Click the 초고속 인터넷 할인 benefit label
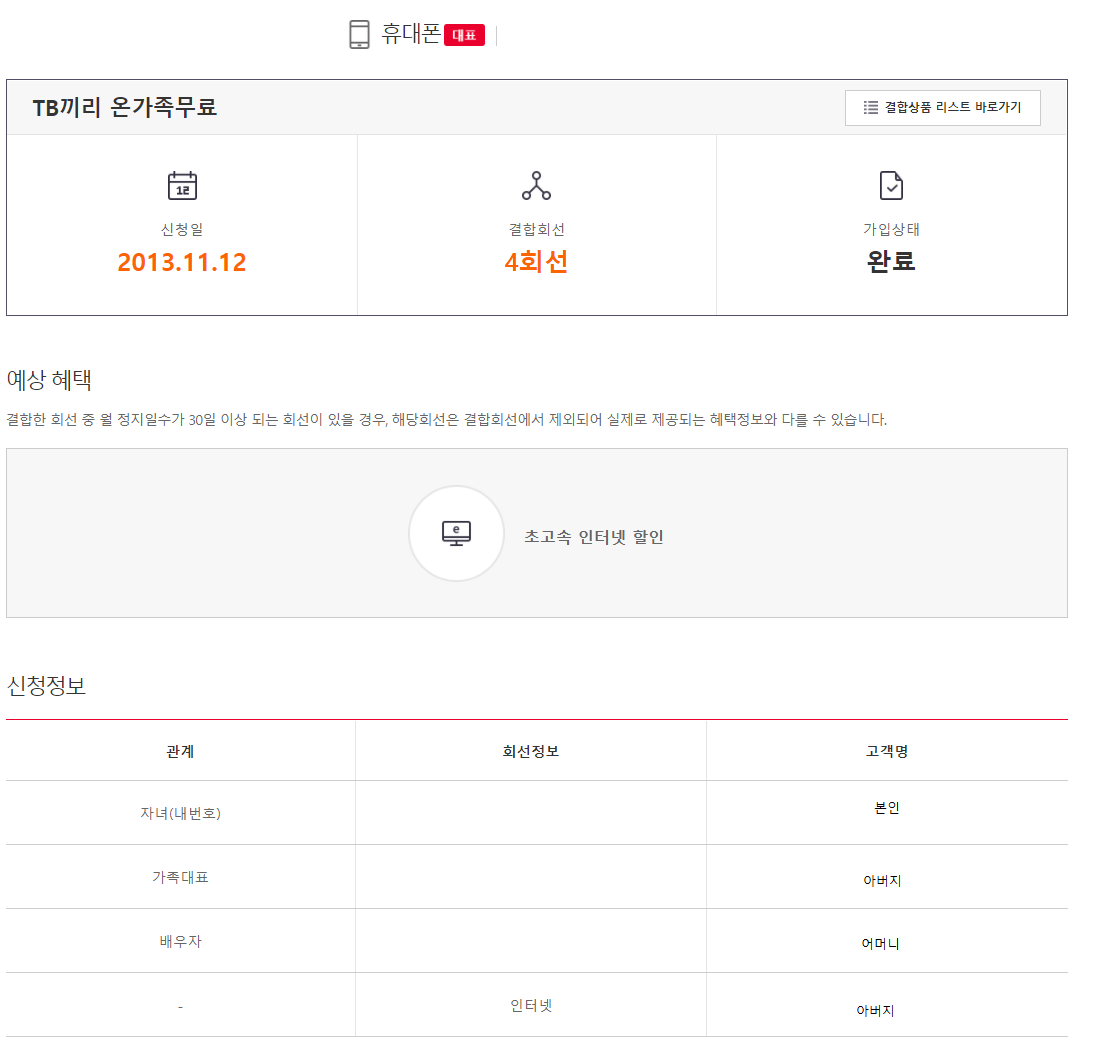1097x1039 pixels. point(594,537)
